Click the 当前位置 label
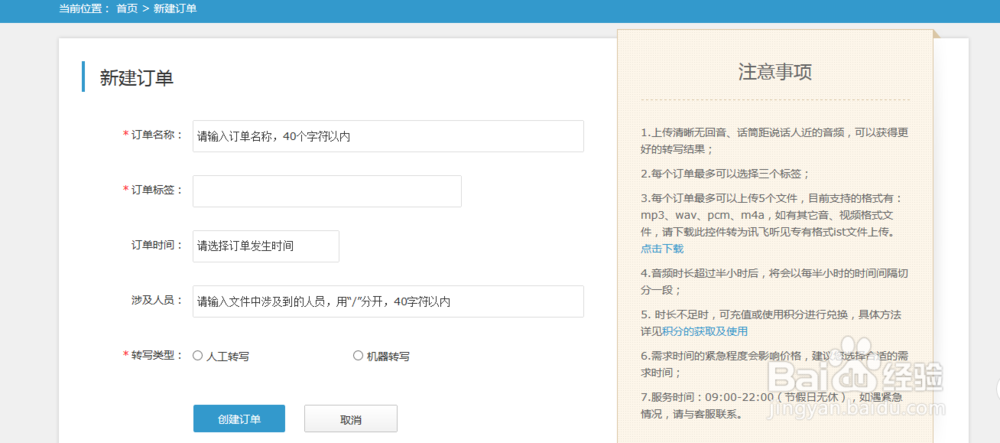Screen dimensions: 1000x443 coord(84,11)
